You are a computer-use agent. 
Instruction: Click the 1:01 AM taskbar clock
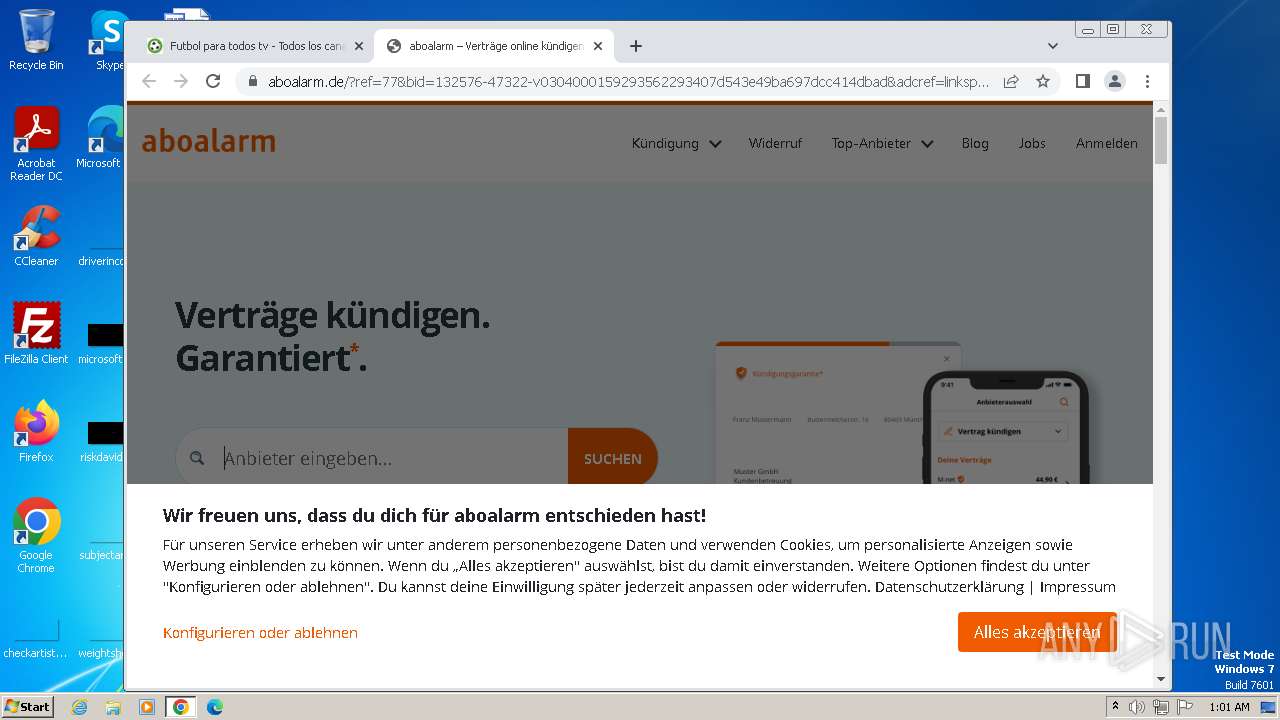click(x=1229, y=707)
